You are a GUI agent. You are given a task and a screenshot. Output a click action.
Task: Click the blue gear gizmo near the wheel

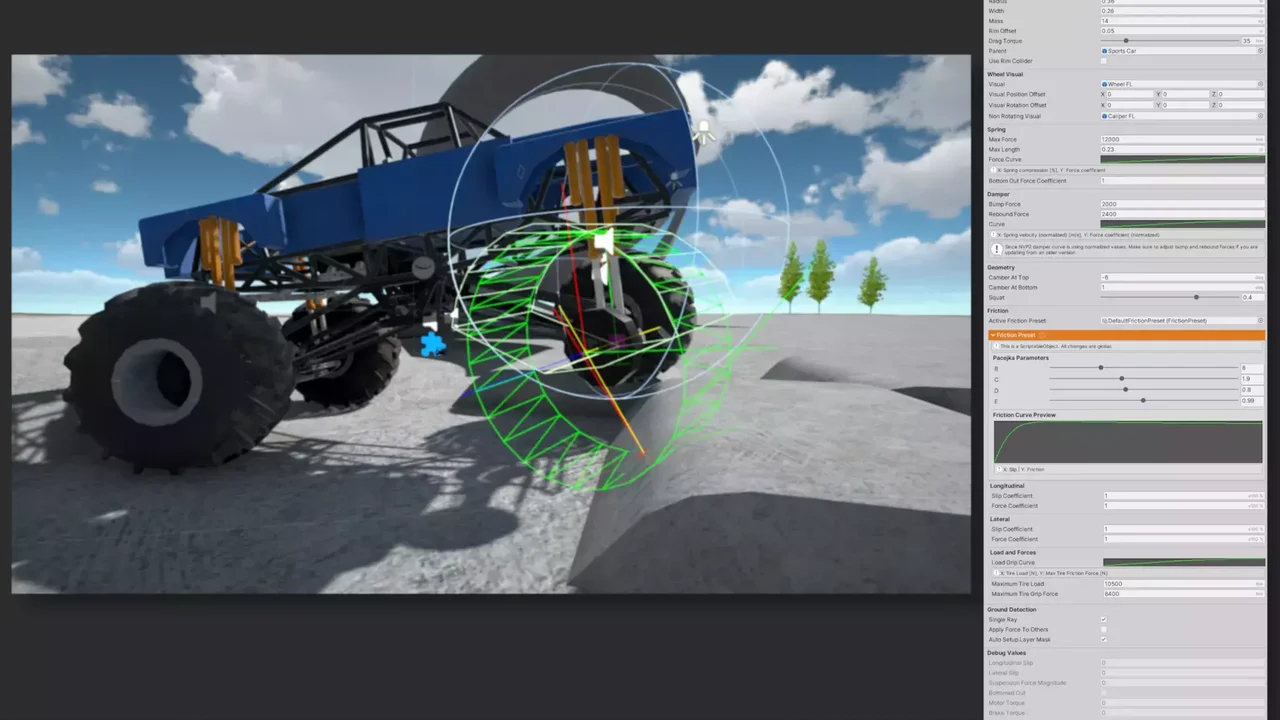point(433,345)
